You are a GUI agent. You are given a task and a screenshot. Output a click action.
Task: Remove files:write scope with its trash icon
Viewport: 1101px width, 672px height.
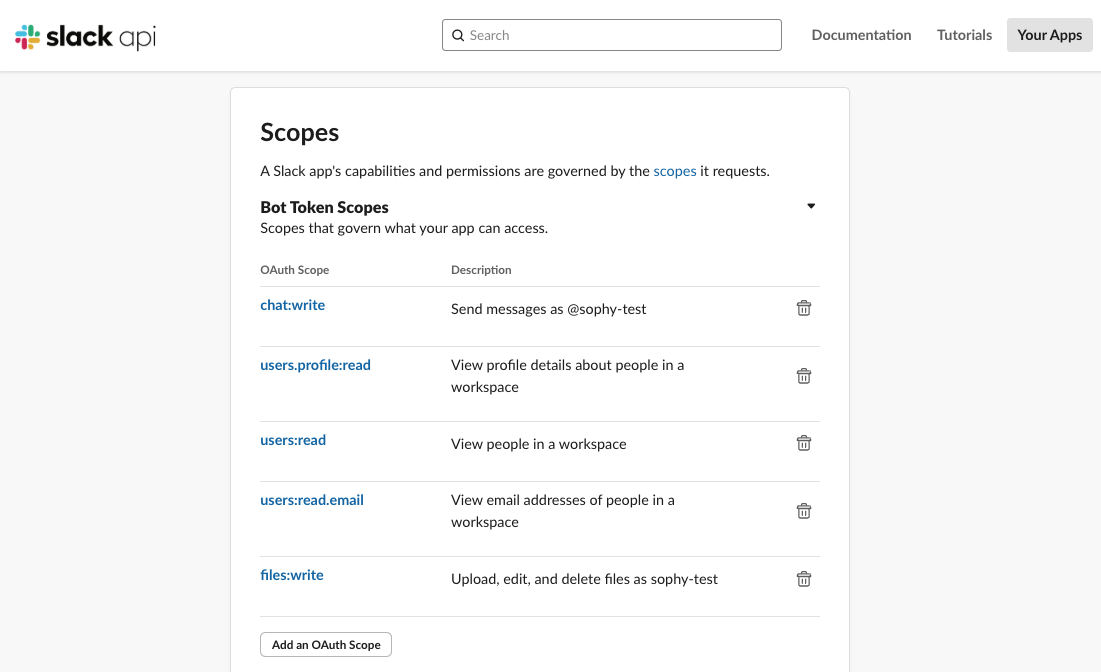[x=804, y=579]
